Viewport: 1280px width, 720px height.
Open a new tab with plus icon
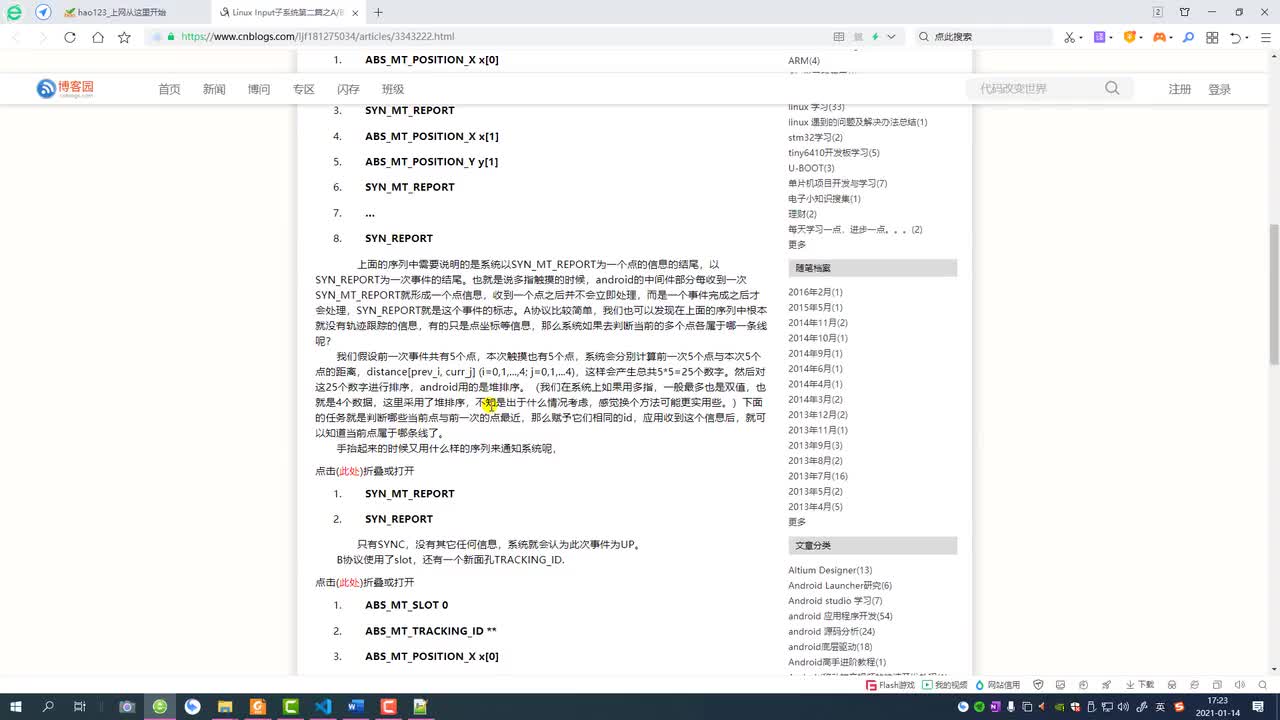point(378,13)
